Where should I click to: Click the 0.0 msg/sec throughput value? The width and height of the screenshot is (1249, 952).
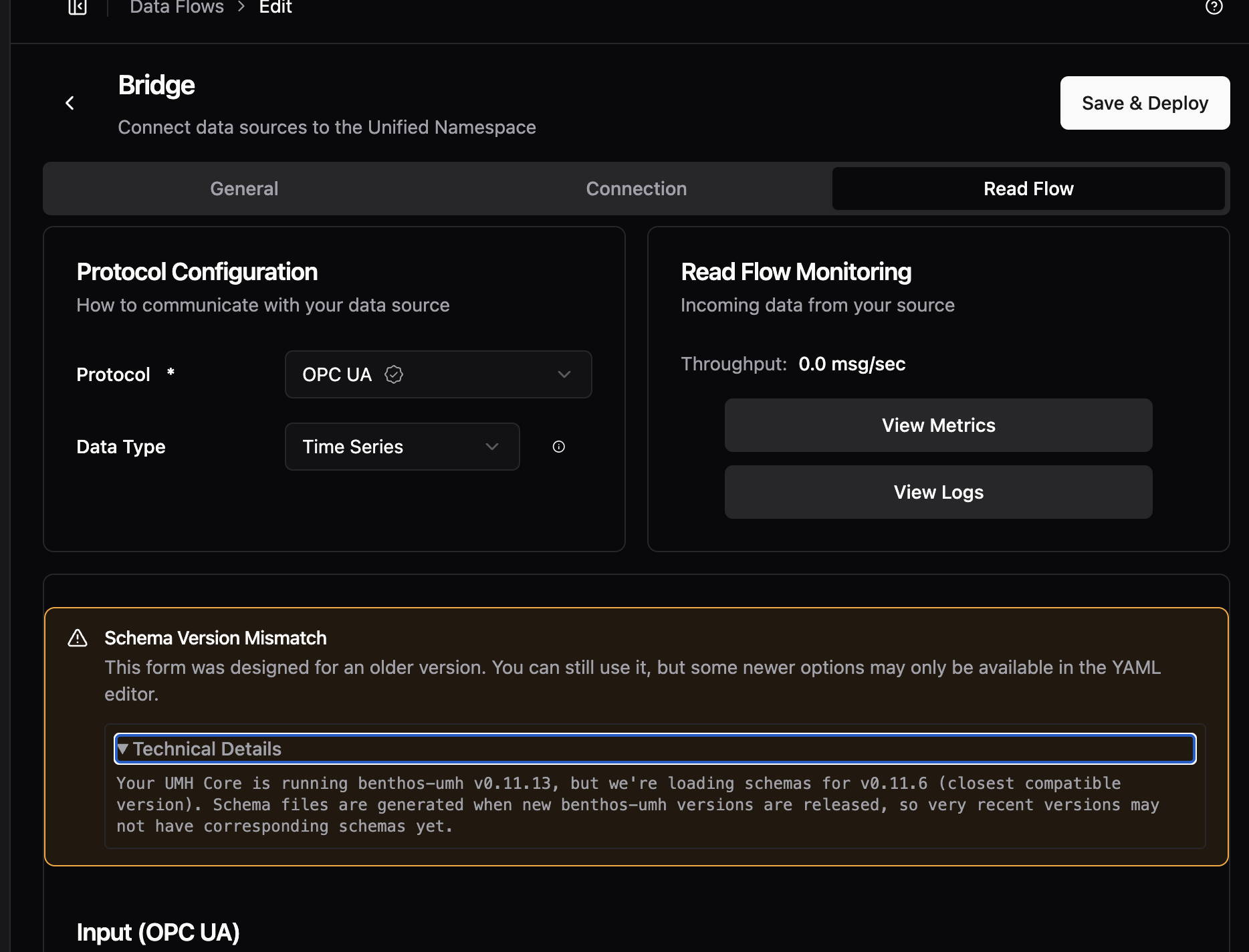coord(852,364)
